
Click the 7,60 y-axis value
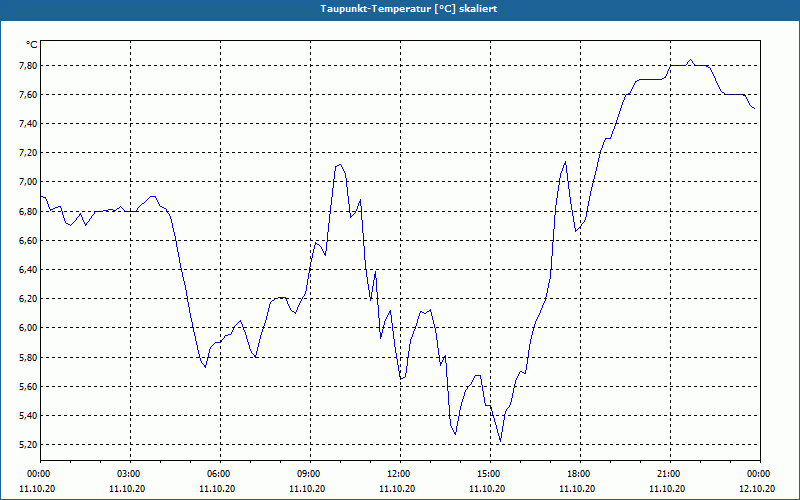[29, 94]
